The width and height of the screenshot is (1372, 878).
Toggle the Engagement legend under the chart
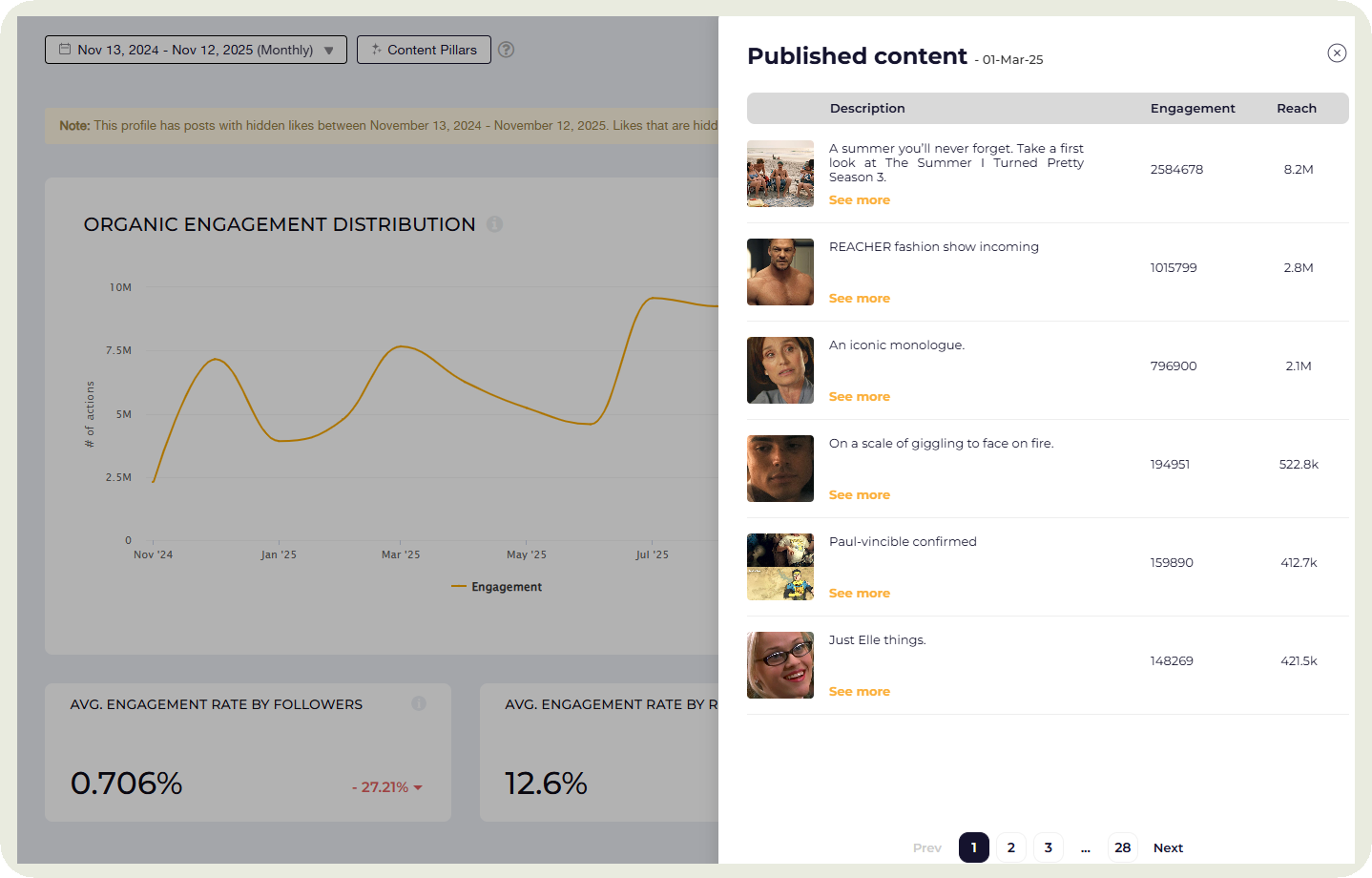point(496,586)
